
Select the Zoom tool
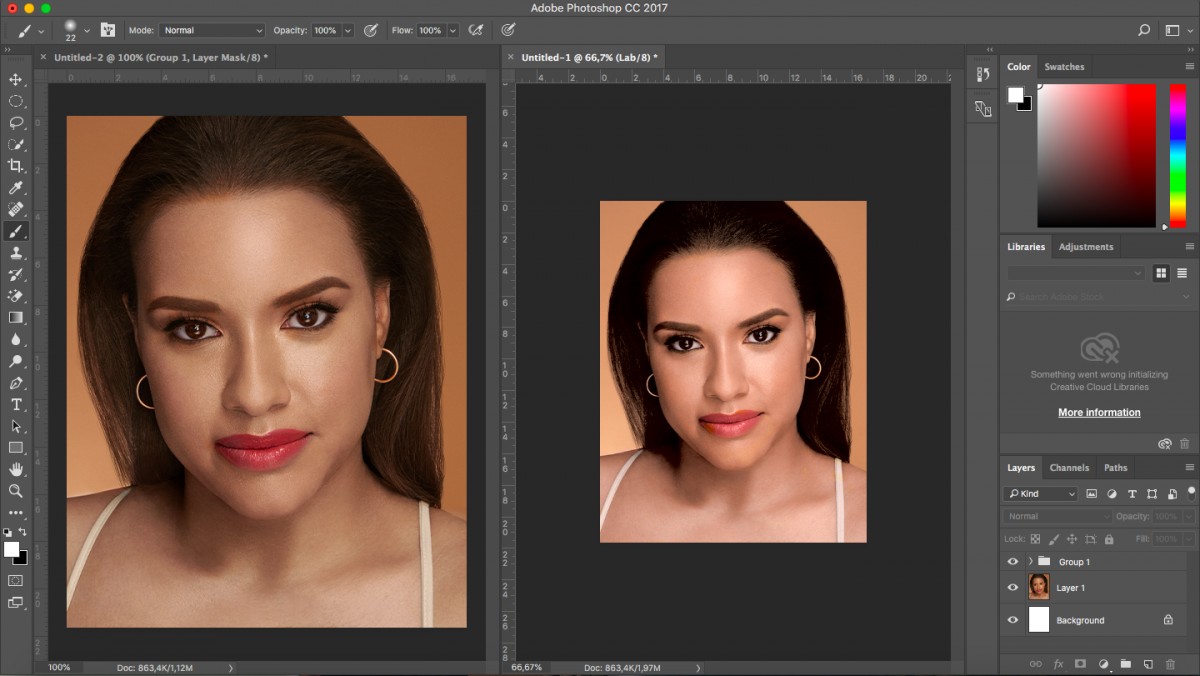(16, 491)
